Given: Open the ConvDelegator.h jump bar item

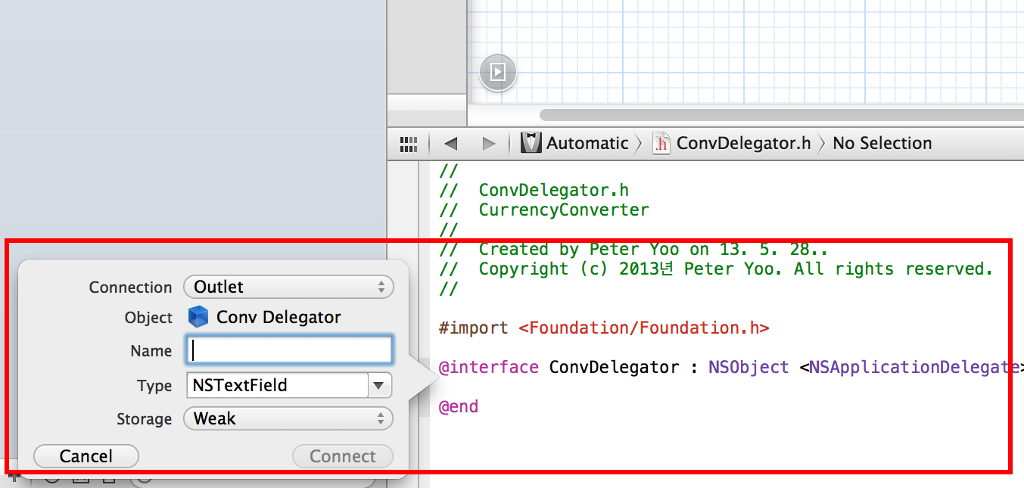Looking at the screenshot, I should click(731, 143).
